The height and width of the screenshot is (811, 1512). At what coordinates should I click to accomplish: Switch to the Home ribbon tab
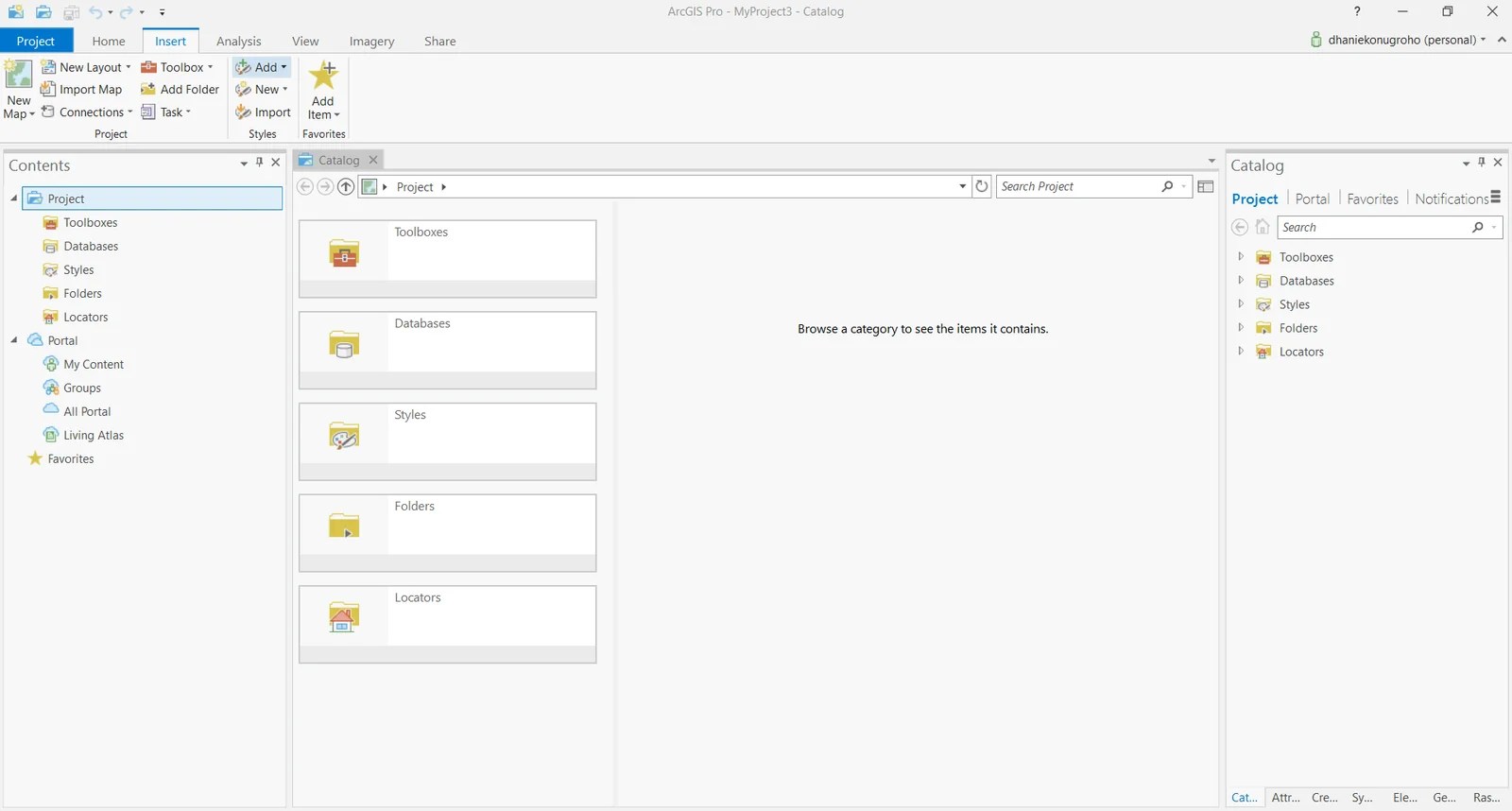click(x=109, y=41)
